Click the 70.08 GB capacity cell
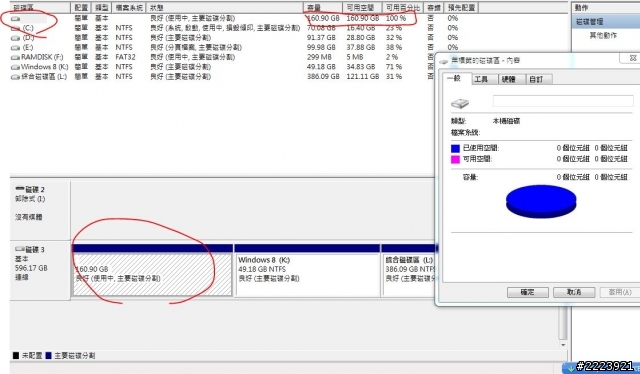Image resolution: width=640 pixels, height=374 pixels. [x=321, y=28]
